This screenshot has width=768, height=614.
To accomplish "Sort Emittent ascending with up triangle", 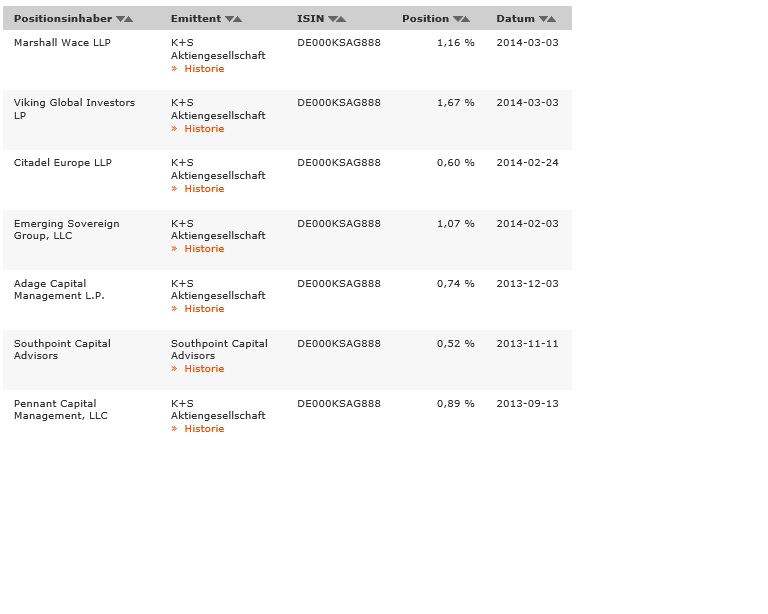I will (238, 19).
